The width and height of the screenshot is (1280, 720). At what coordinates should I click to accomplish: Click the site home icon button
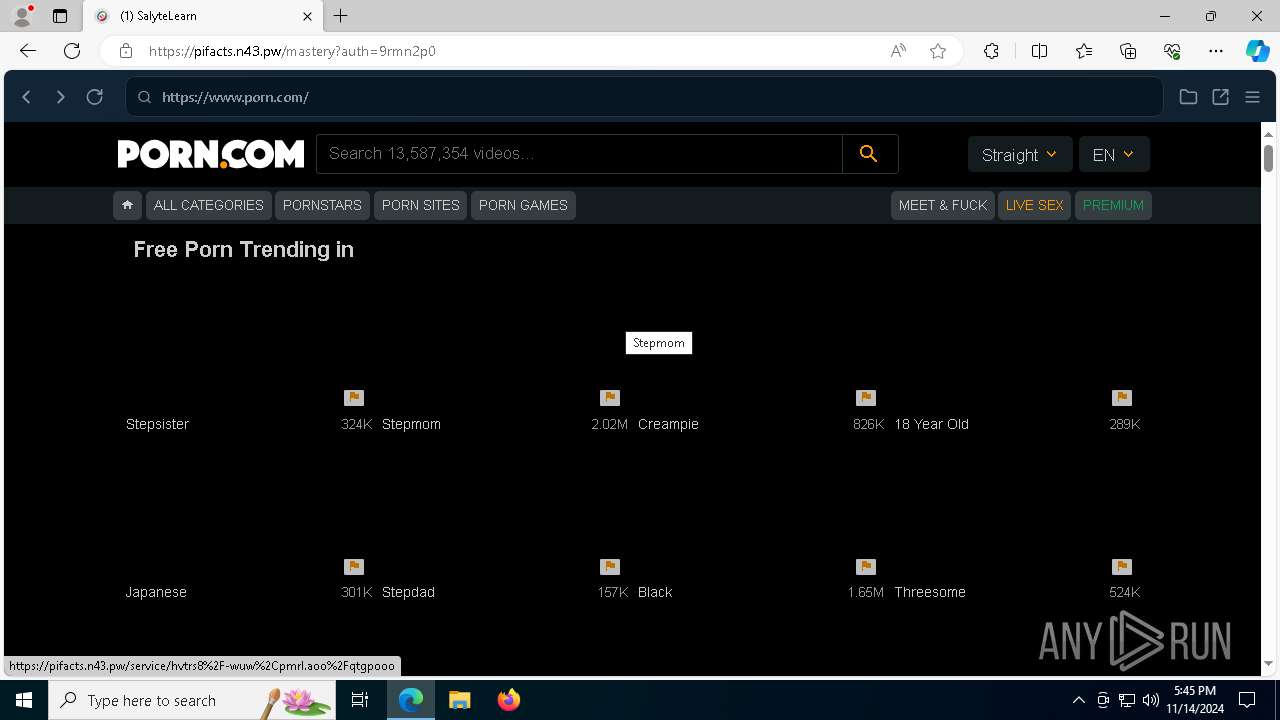click(127, 205)
